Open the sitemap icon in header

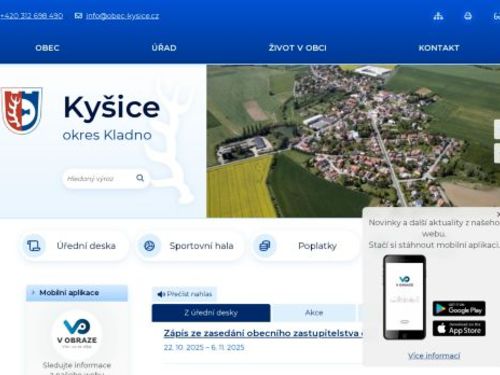point(438,16)
